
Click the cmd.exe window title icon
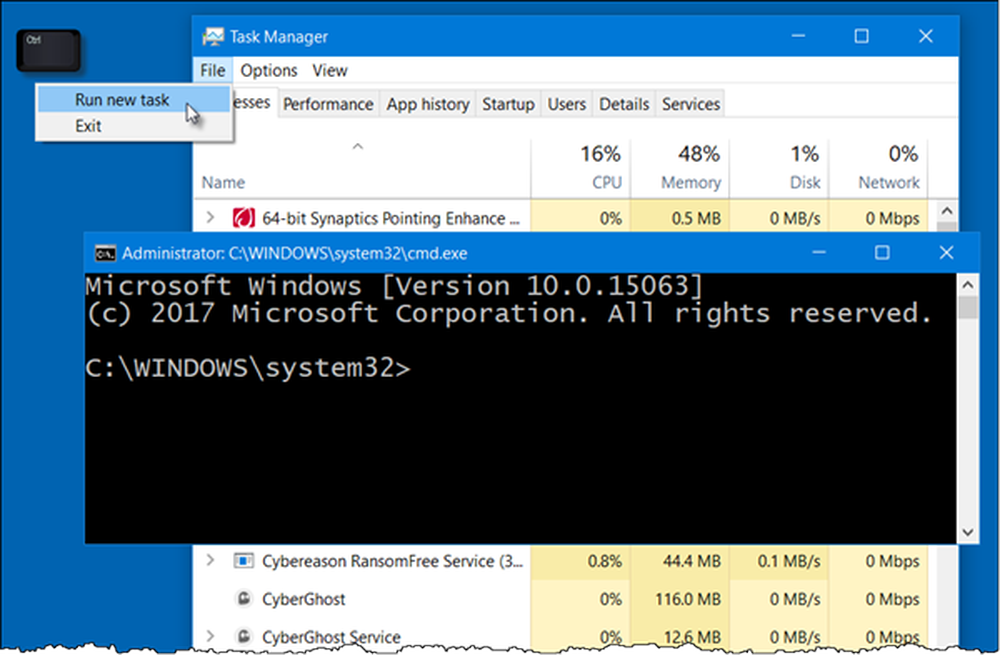pos(104,252)
